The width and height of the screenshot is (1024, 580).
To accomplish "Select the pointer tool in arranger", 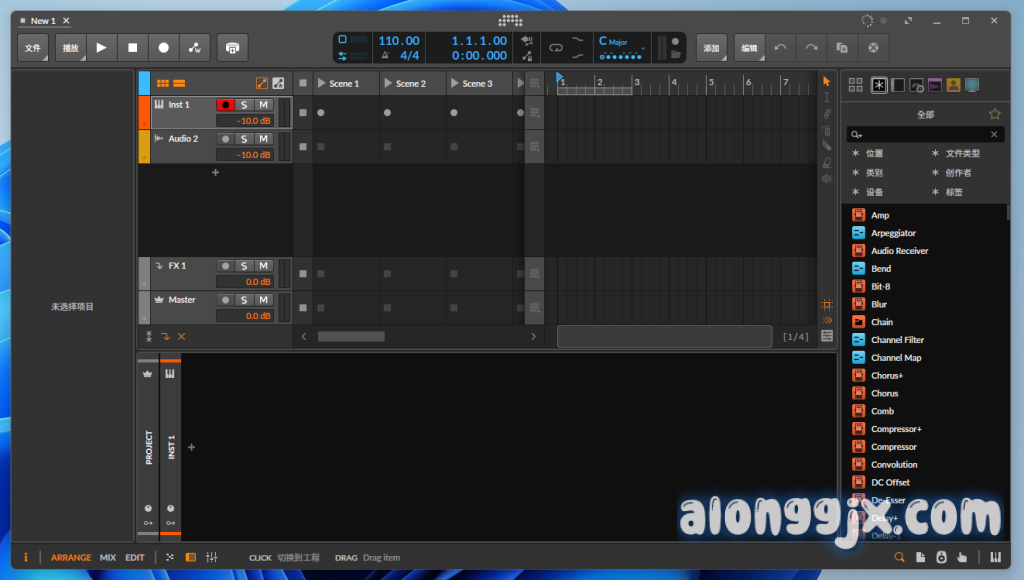I will click(x=826, y=80).
